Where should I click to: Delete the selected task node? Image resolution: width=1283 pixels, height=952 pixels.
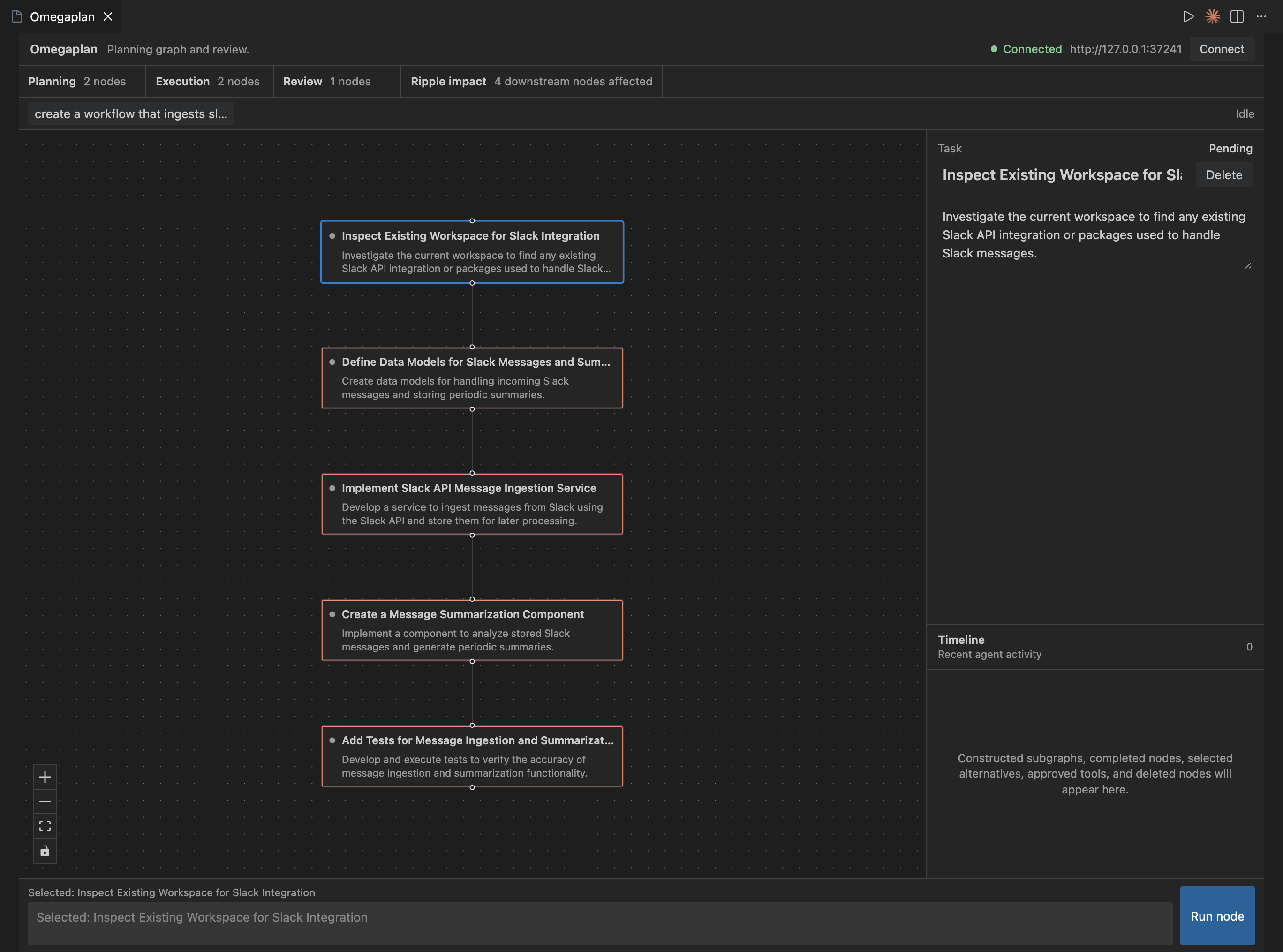click(1223, 174)
